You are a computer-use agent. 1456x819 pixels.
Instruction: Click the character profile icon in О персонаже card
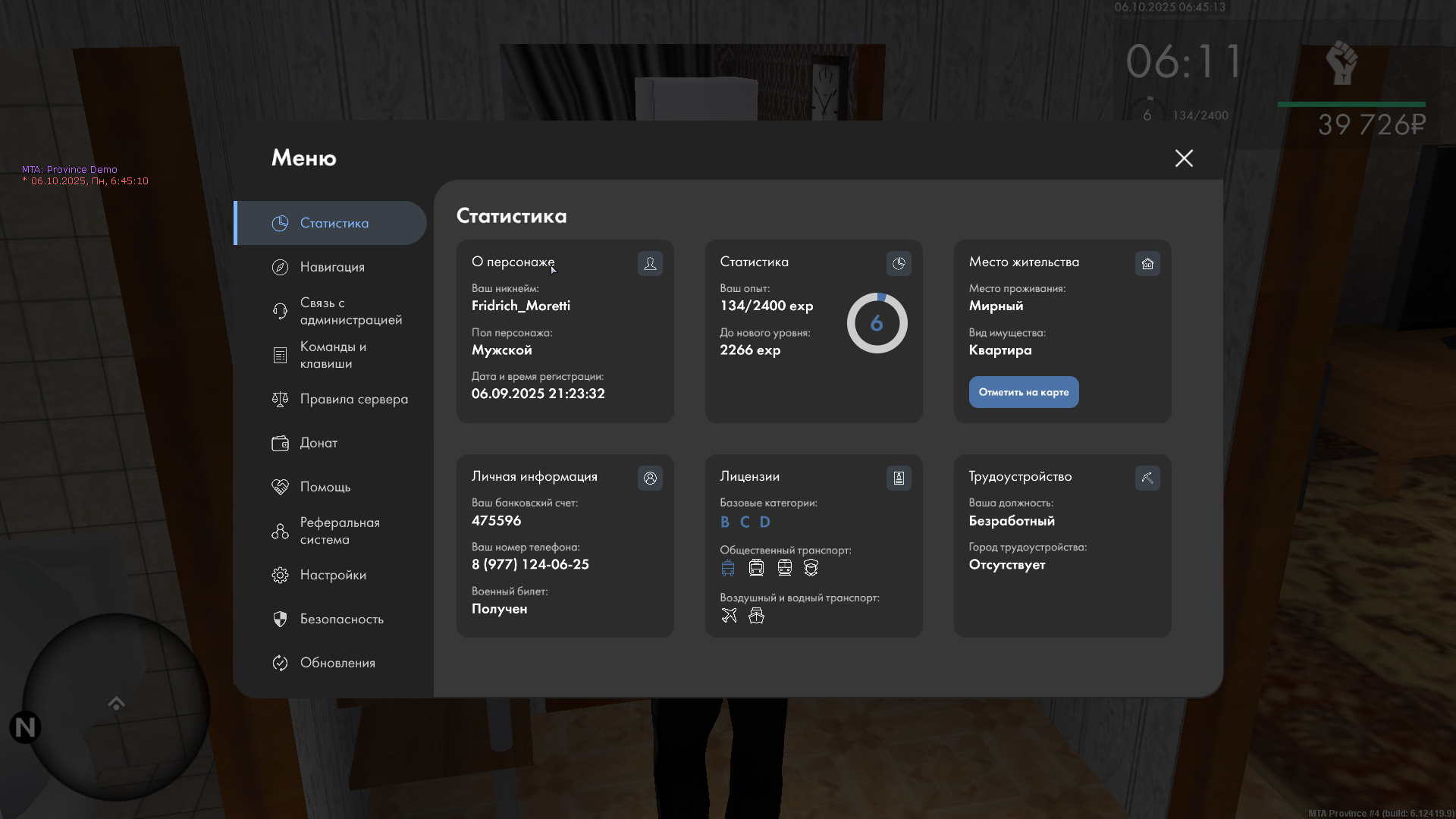(x=650, y=263)
